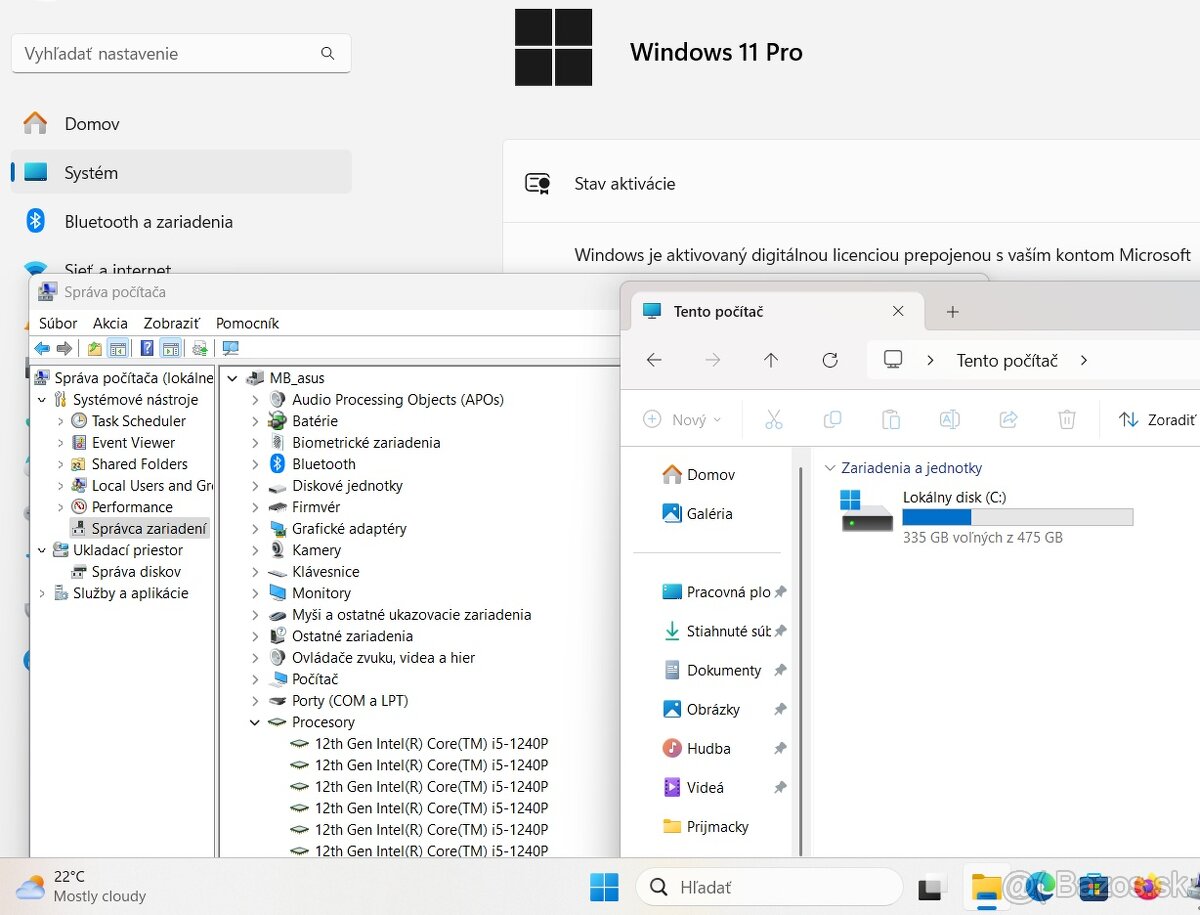Viewport: 1200px width, 915px height.
Task: Select Bluetooth a zariadenia in Settings sidebar
Action: pyautogui.click(x=148, y=222)
